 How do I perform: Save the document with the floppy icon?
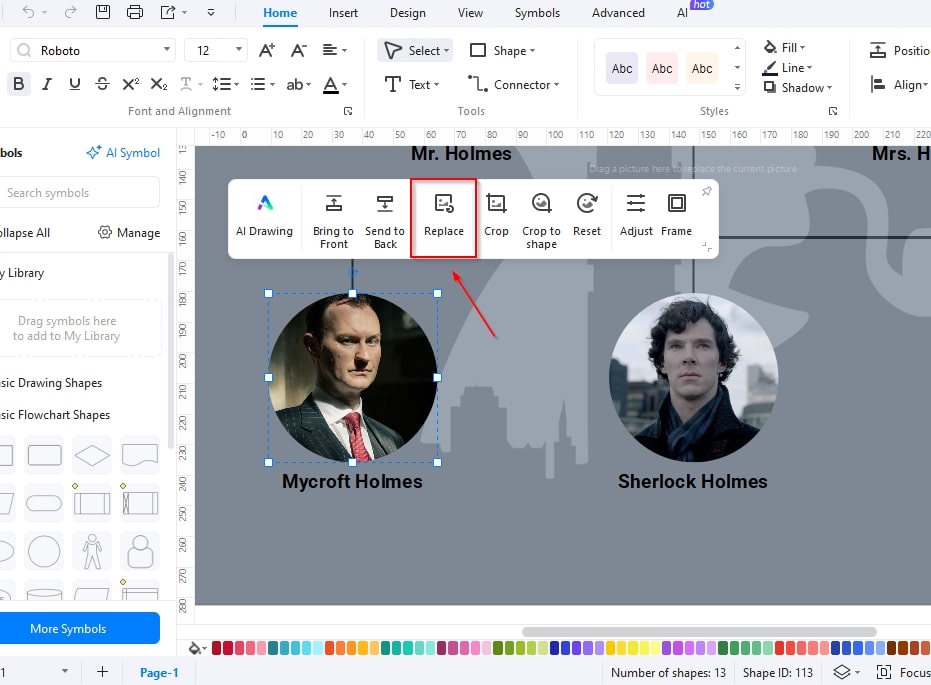coord(103,12)
